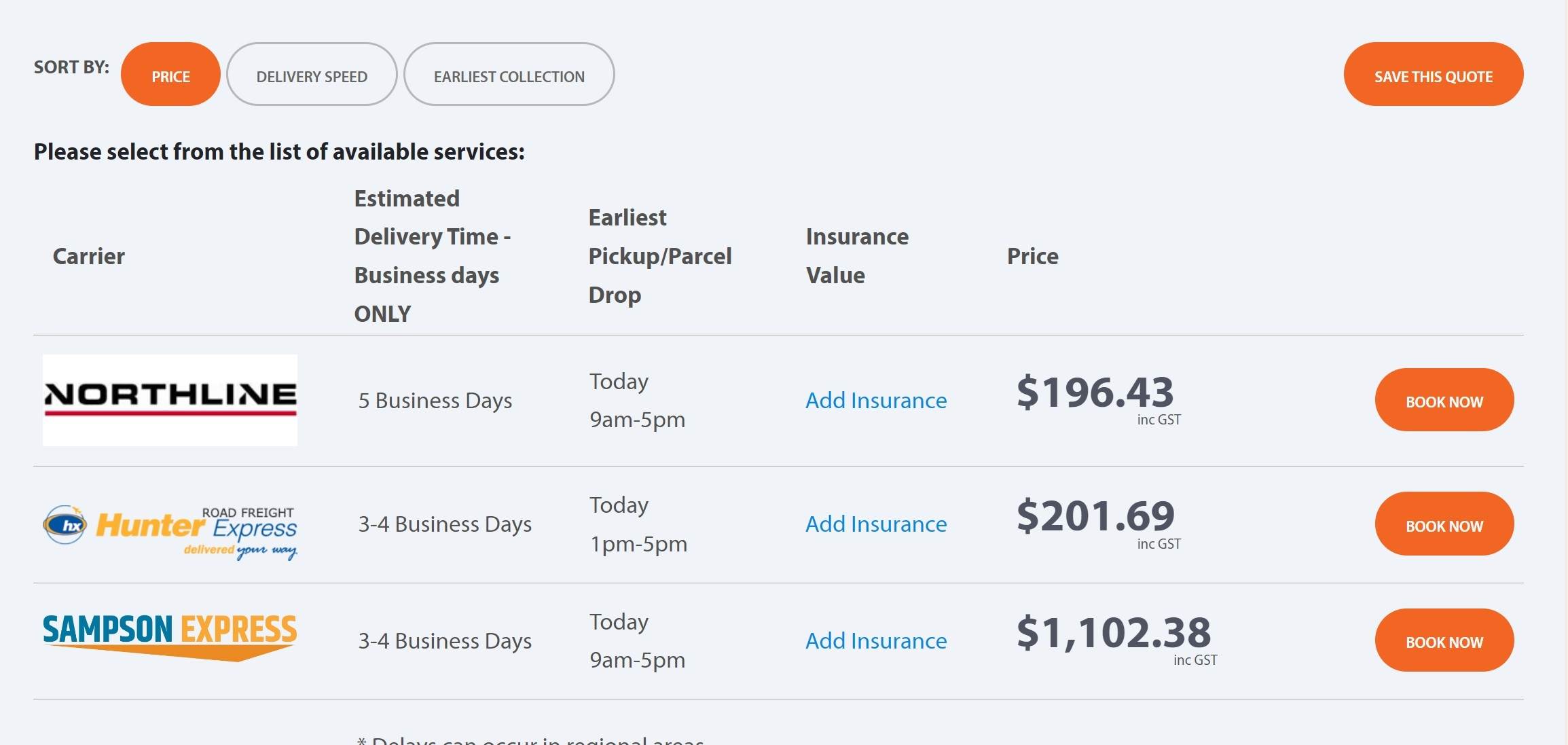Click the $1,102.38 Sampson Express price

1114,633
